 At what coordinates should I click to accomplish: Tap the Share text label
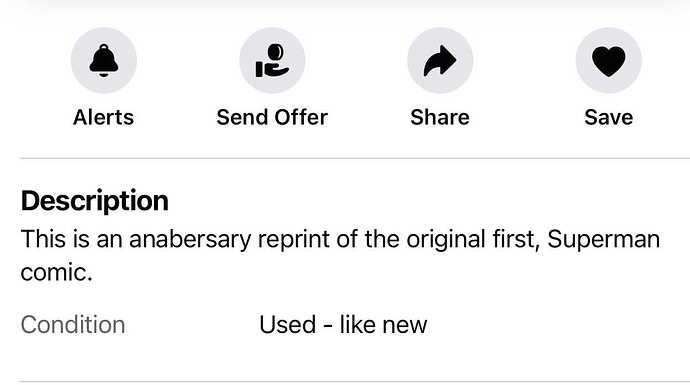tap(440, 117)
